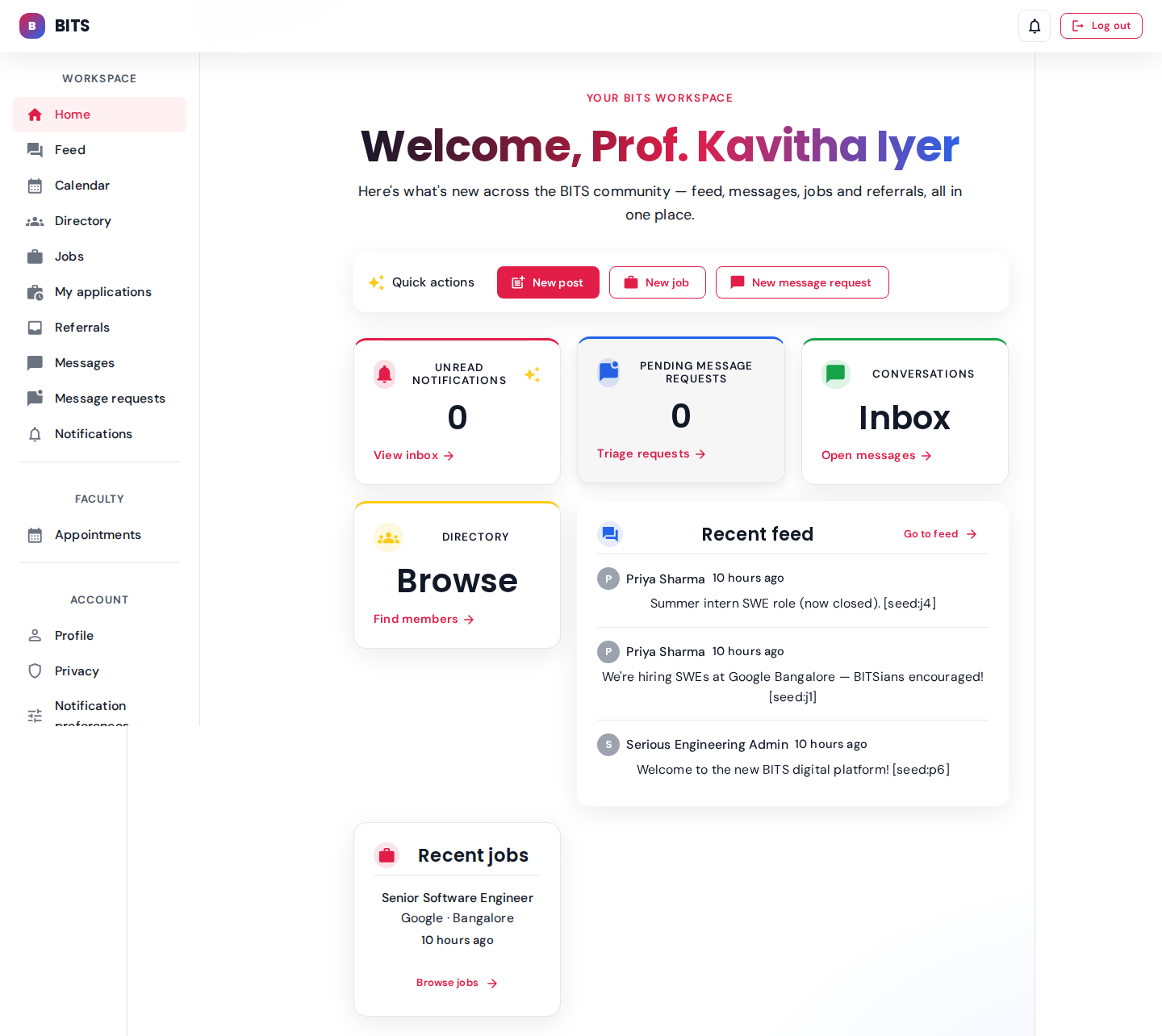Go to Referrals in the sidebar
1162x1036 pixels.
82,328
